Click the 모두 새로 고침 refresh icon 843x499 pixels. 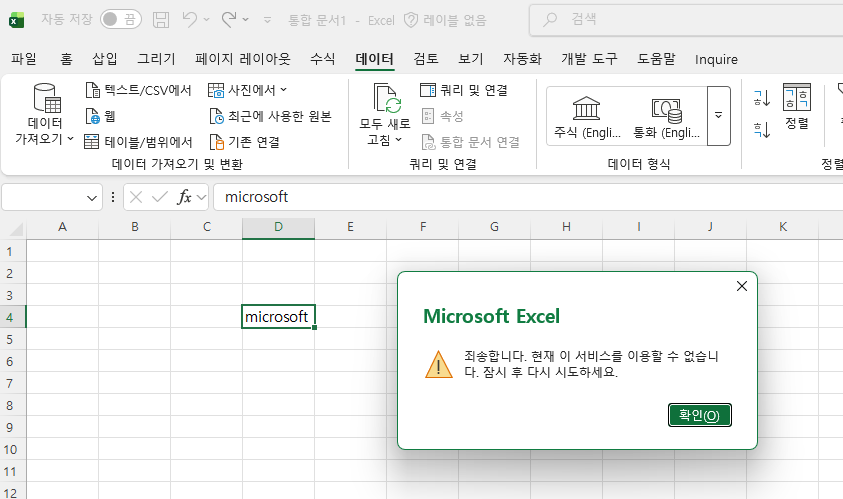point(387,98)
